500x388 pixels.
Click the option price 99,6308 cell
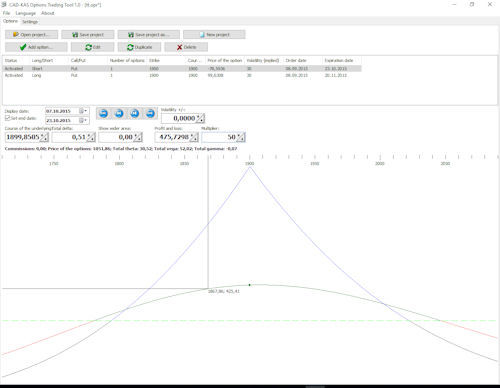[215, 75]
